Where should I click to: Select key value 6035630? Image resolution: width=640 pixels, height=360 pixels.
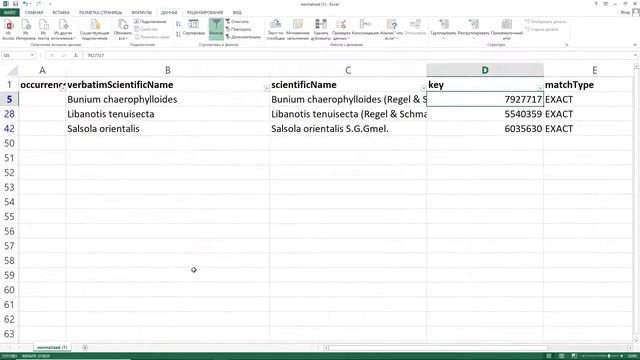(485, 129)
